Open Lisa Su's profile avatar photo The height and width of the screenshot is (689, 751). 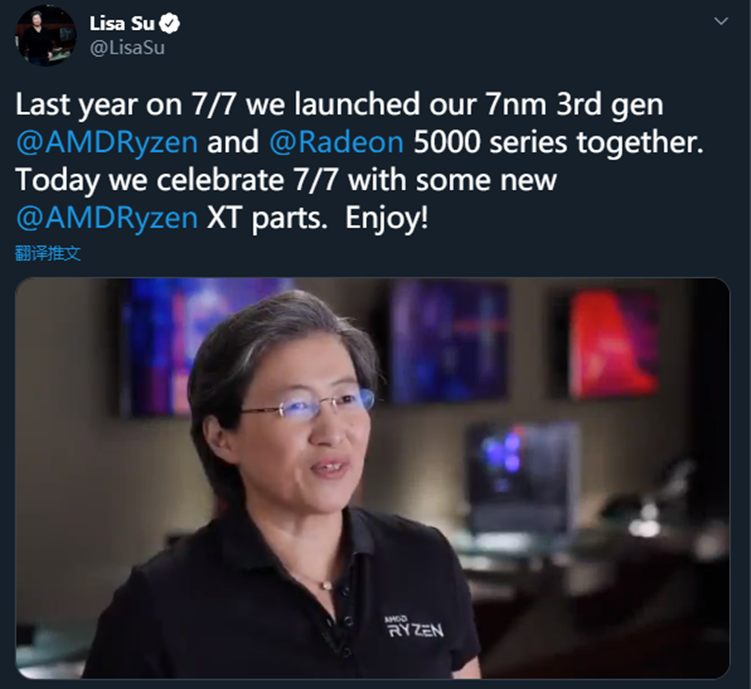tap(46, 36)
